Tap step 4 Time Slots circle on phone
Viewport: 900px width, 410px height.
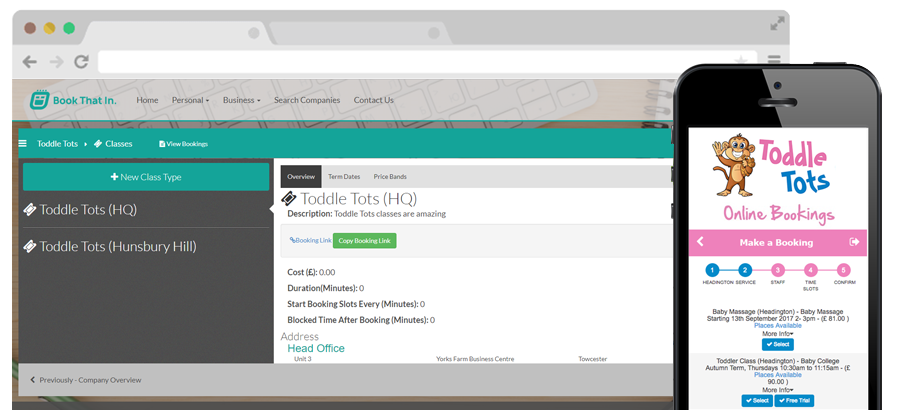click(810, 270)
